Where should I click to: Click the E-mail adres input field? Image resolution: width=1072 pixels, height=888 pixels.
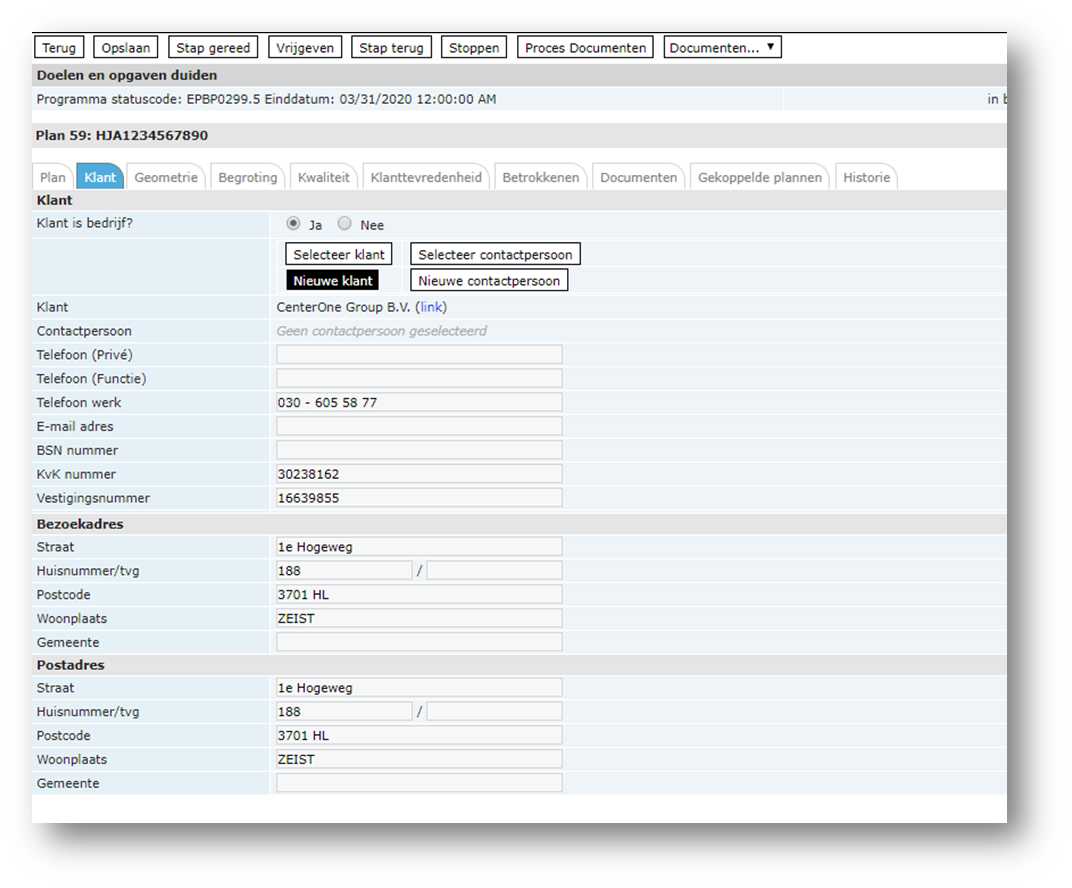tap(419, 426)
